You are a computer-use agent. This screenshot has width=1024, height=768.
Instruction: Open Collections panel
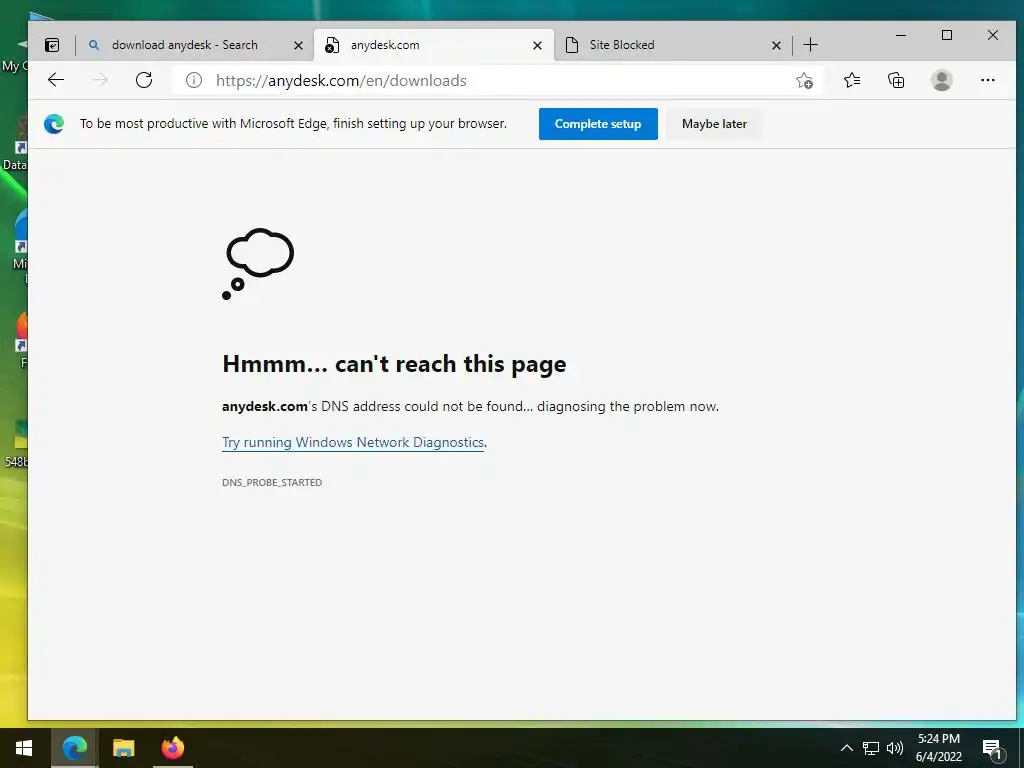click(896, 80)
